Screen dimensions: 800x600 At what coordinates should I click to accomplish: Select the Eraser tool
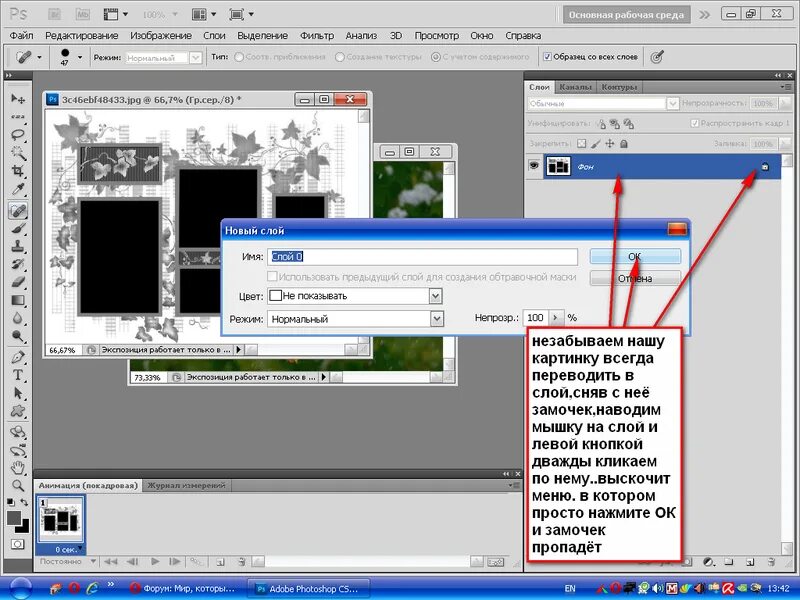[18, 282]
